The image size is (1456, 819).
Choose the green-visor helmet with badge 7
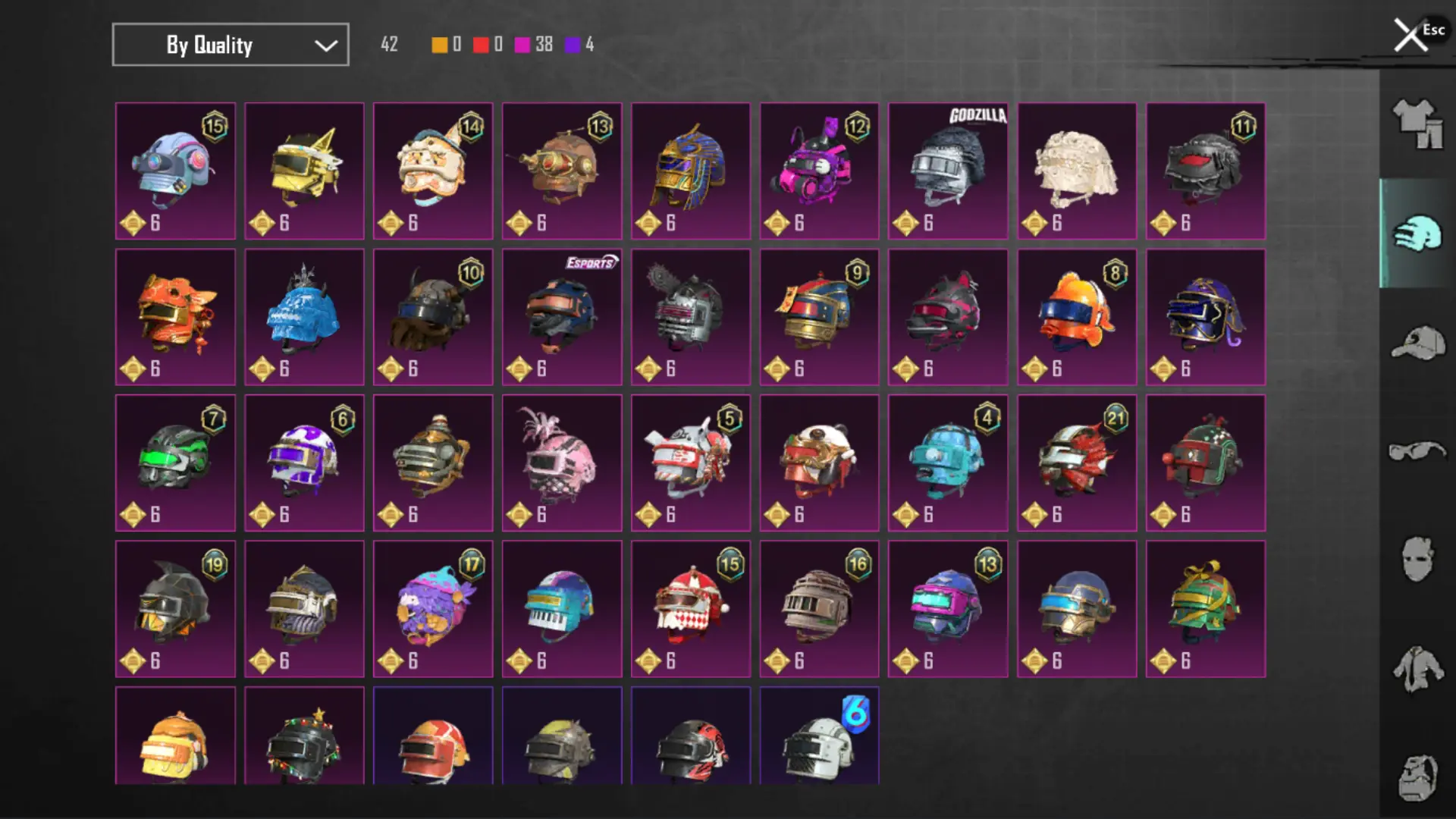click(175, 463)
